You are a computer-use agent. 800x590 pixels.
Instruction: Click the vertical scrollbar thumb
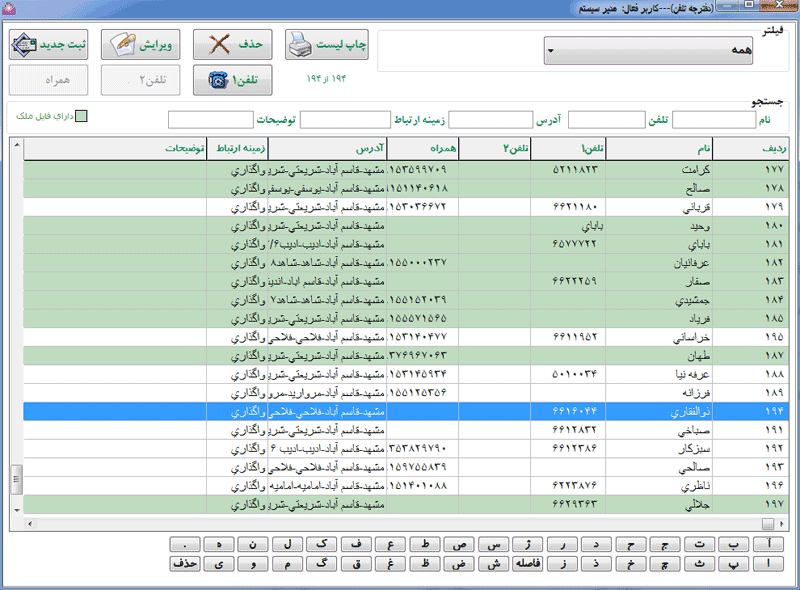[17, 479]
